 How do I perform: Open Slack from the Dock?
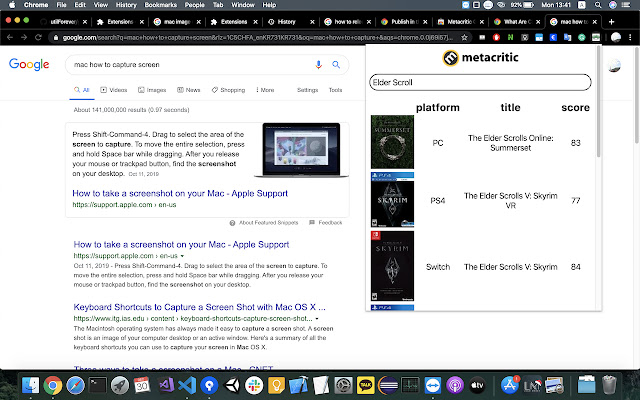[254, 385]
